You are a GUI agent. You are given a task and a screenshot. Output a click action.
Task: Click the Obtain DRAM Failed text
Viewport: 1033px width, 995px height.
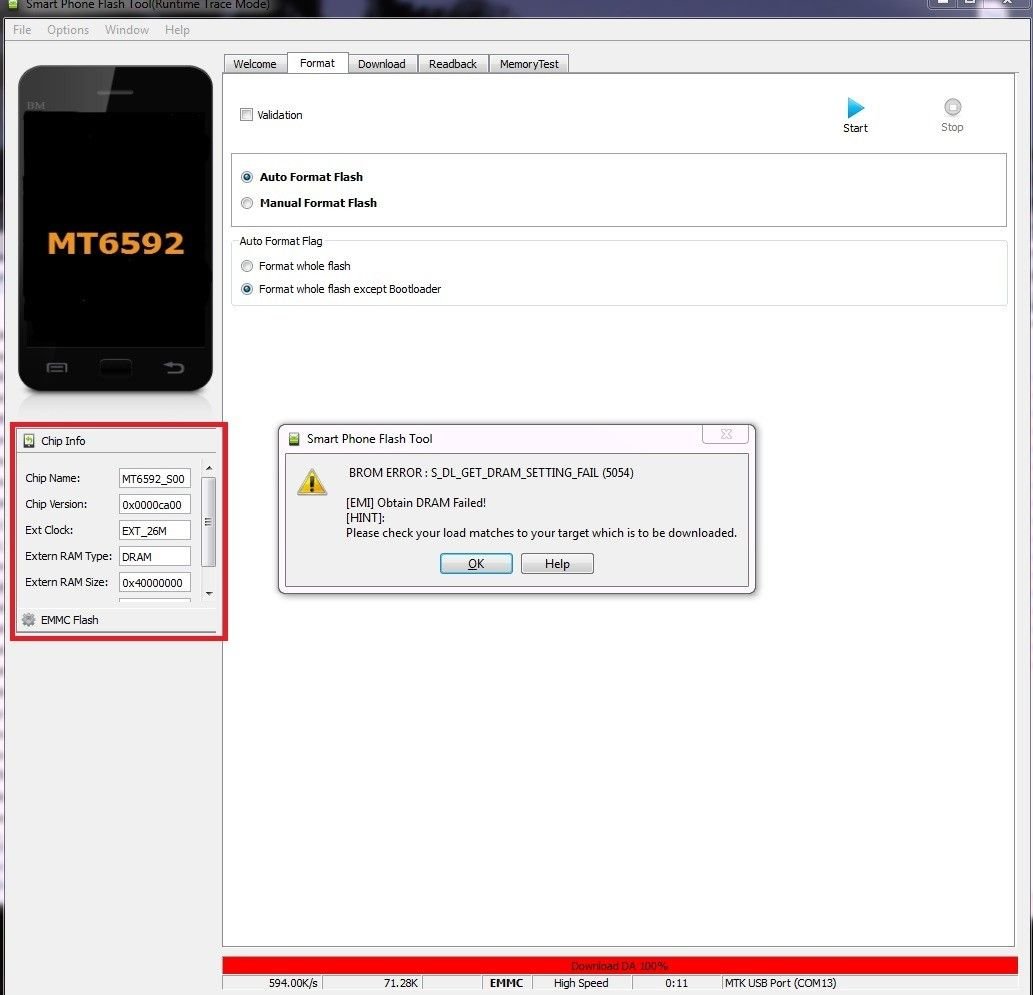pos(416,502)
